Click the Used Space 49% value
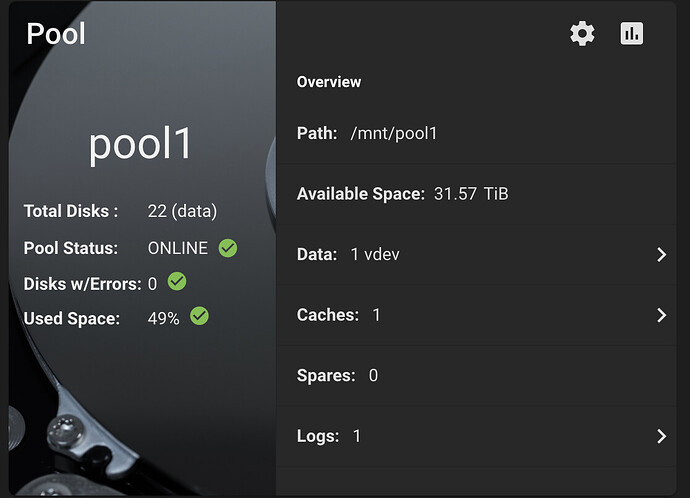The image size is (690, 498). point(163,318)
